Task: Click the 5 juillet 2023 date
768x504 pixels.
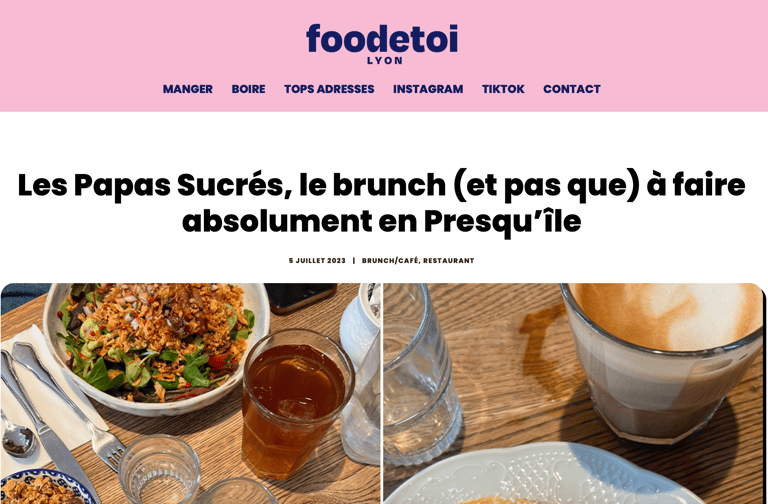Action: click(x=317, y=261)
